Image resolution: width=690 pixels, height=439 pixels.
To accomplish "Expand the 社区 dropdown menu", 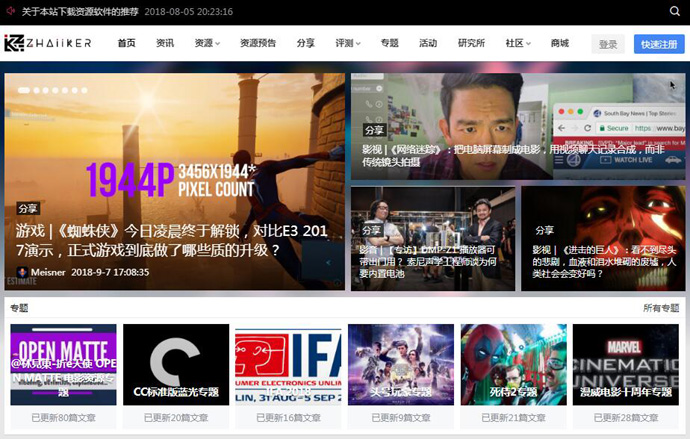I will coord(518,43).
